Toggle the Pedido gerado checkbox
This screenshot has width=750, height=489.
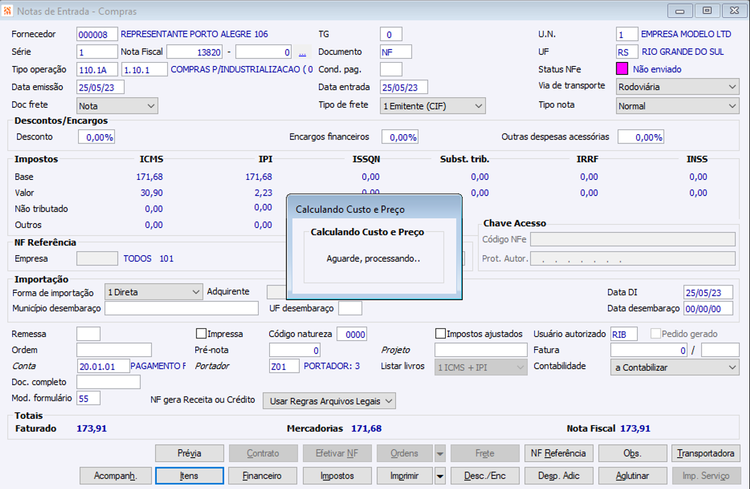tap(655, 333)
